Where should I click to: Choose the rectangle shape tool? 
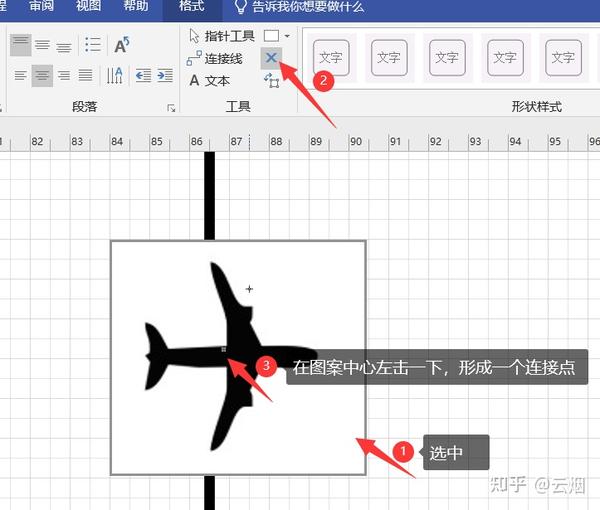pyautogui.click(x=271, y=36)
